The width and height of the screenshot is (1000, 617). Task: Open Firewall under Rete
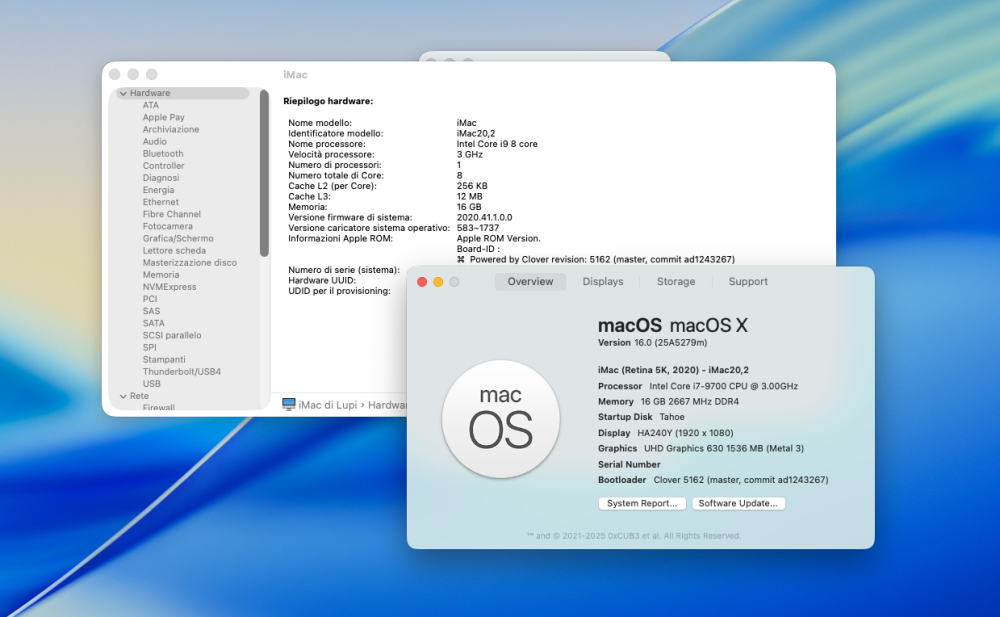(159, 407)
